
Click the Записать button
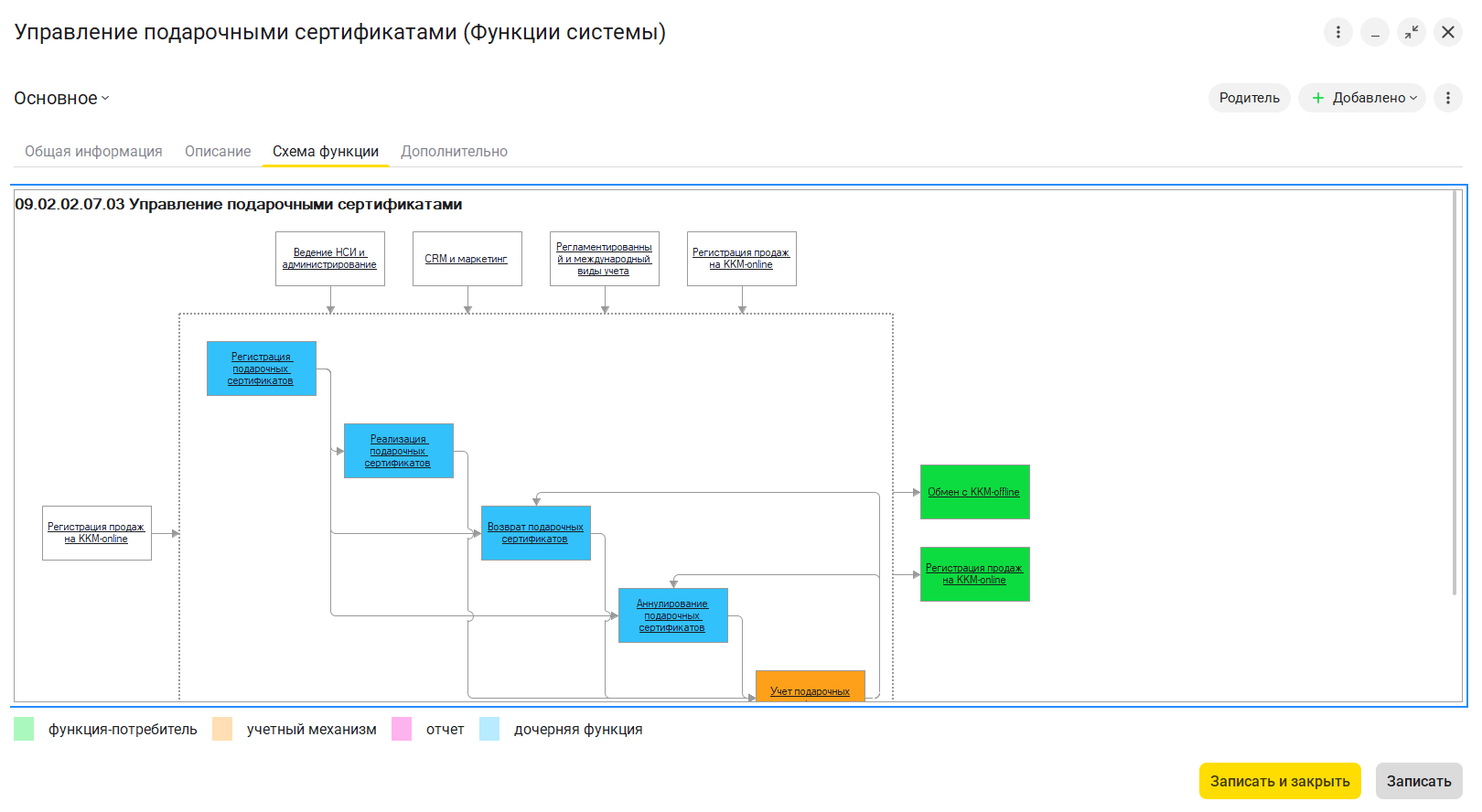click(x=1418, y=781)
